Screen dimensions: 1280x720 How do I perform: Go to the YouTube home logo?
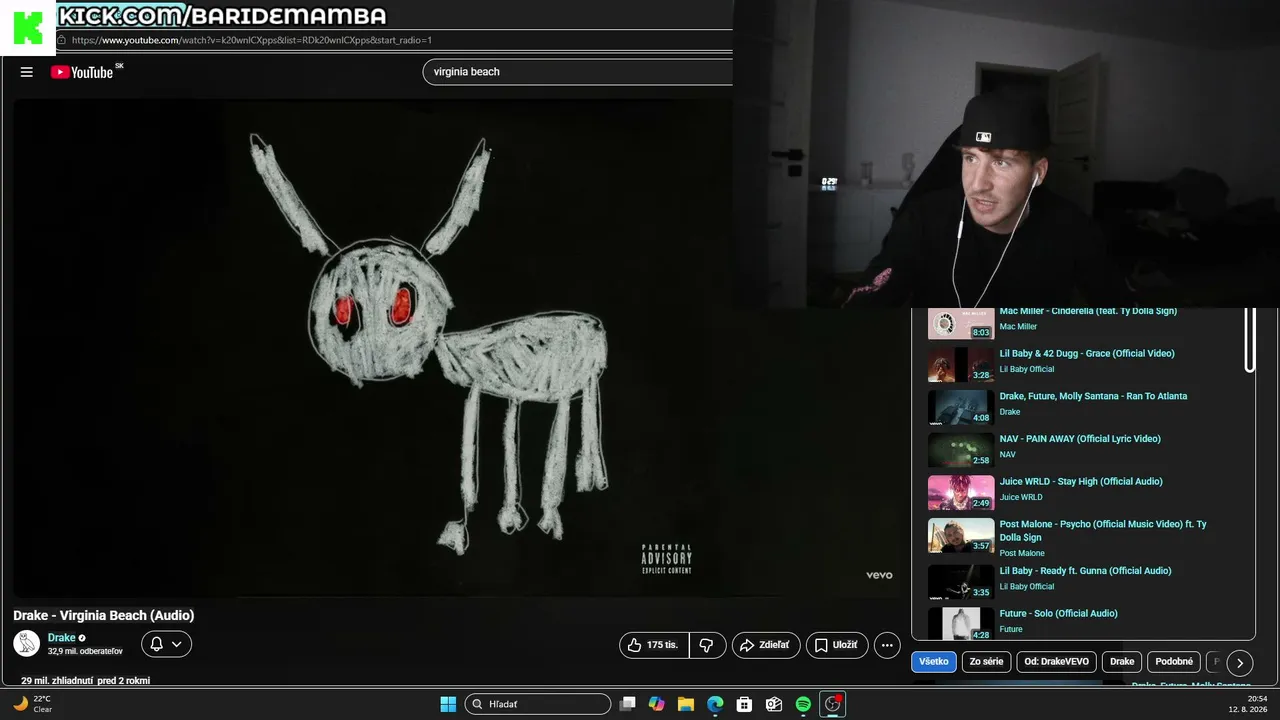point(82,72)
